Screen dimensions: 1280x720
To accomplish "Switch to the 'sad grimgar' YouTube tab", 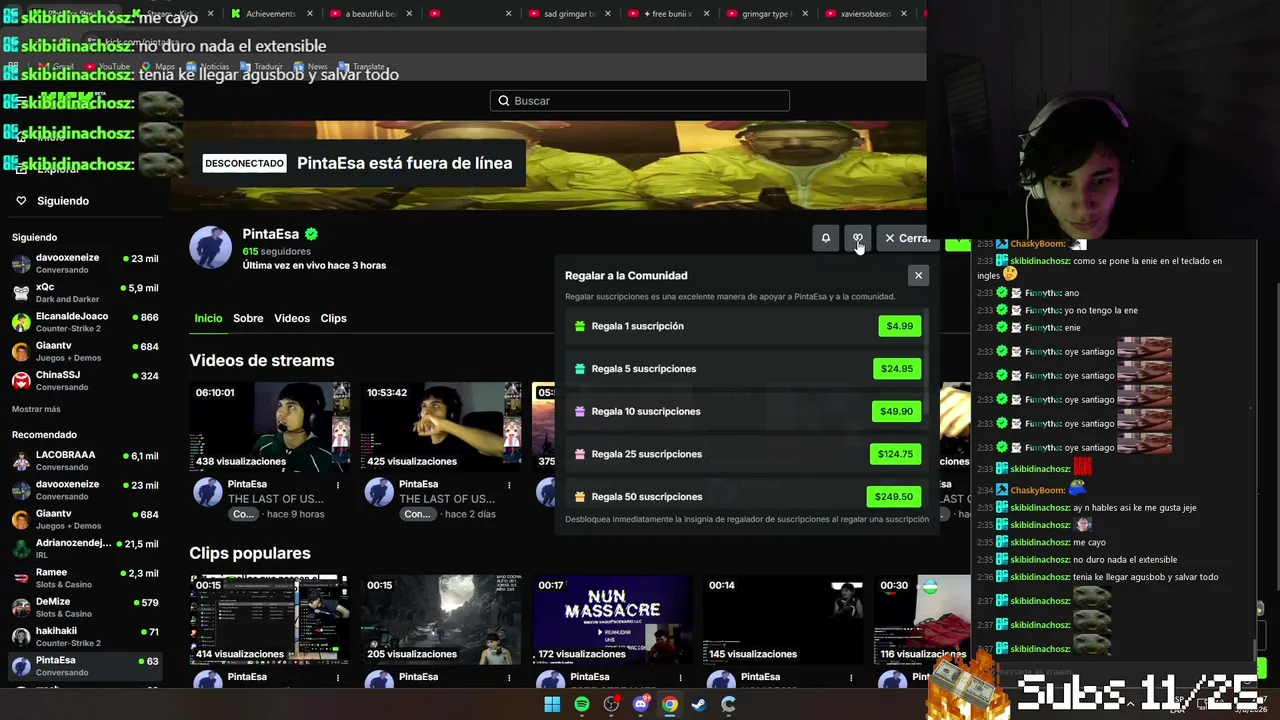I will click(569, 14).
